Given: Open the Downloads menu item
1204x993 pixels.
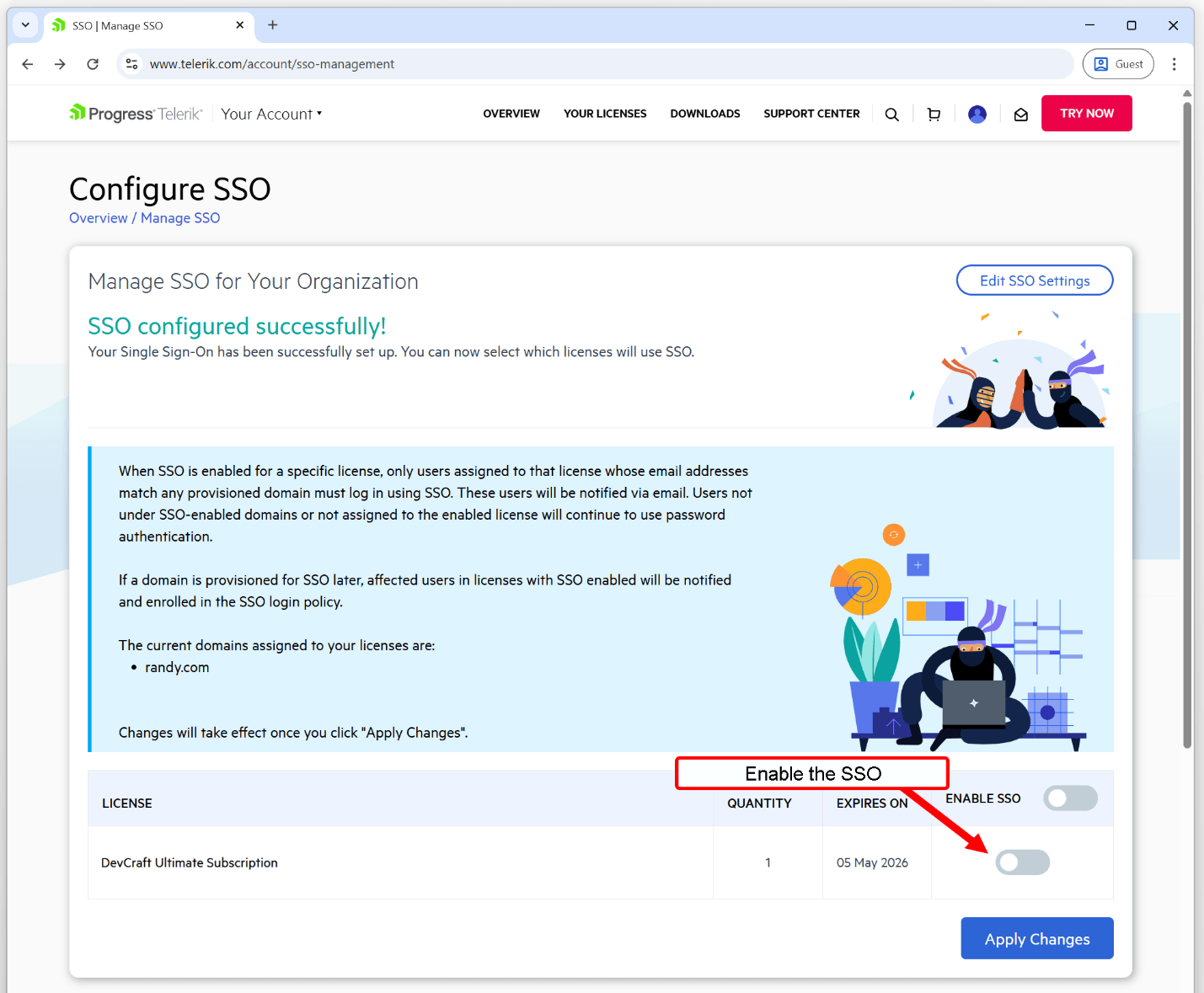Looking at the screenshot, I should point(705,114).
